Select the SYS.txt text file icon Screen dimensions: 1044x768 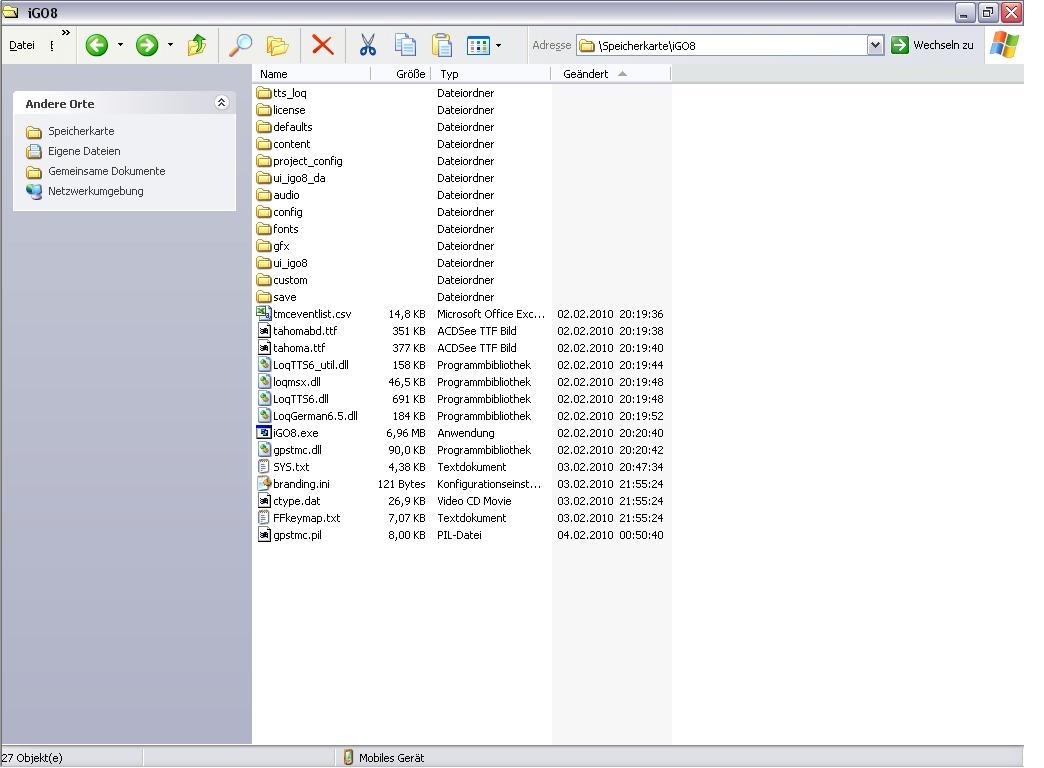[264, 466]
